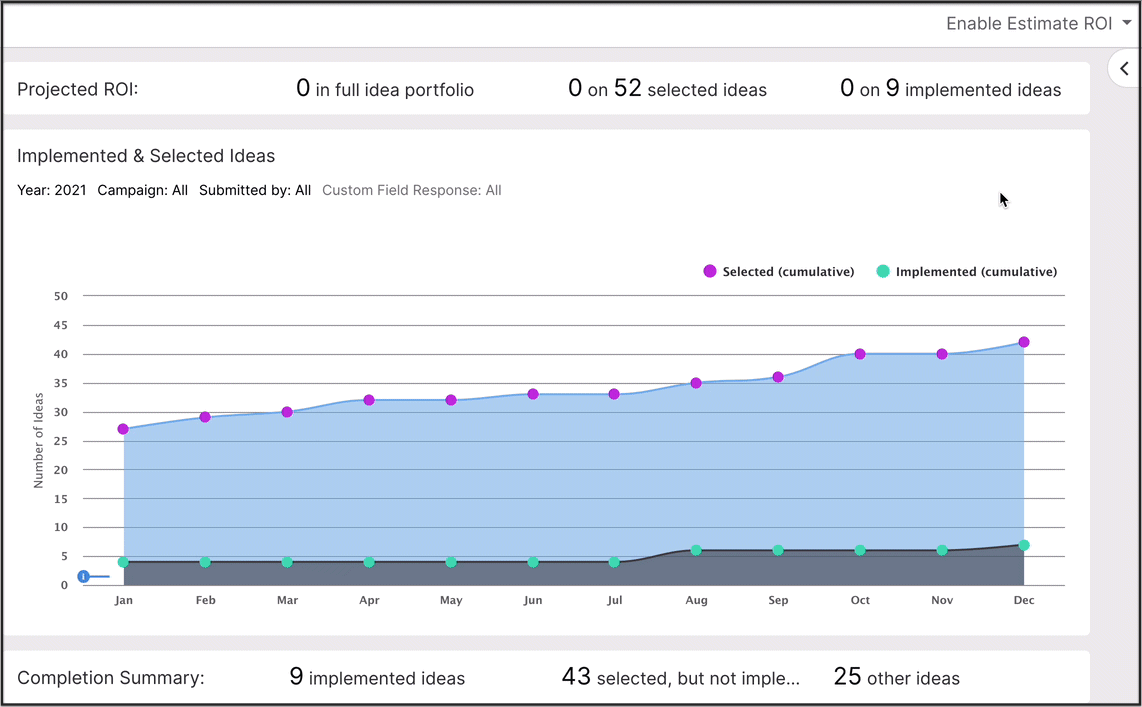Viewport: 1142px width, 707px height.
Task: Open the Enable Estimate ROI dropdown
Action: [1037, 24]
